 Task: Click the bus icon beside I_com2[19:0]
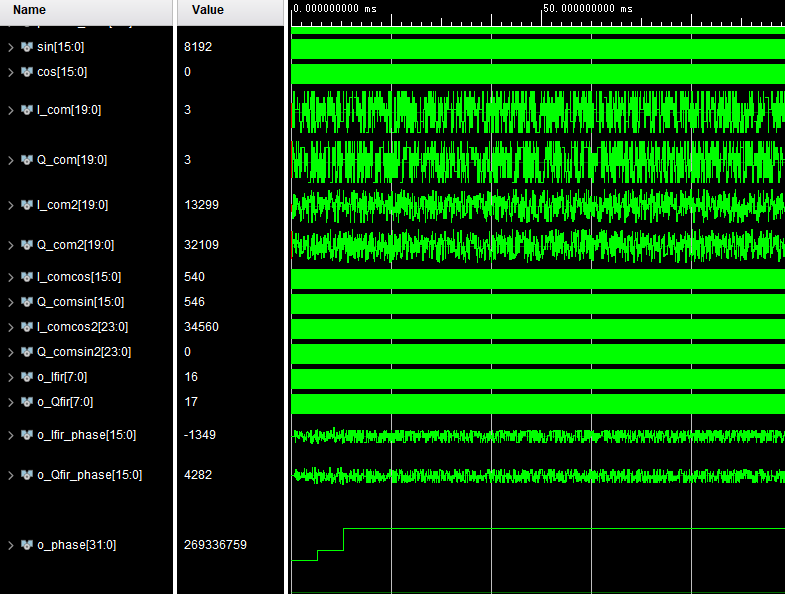pos(27,205)
